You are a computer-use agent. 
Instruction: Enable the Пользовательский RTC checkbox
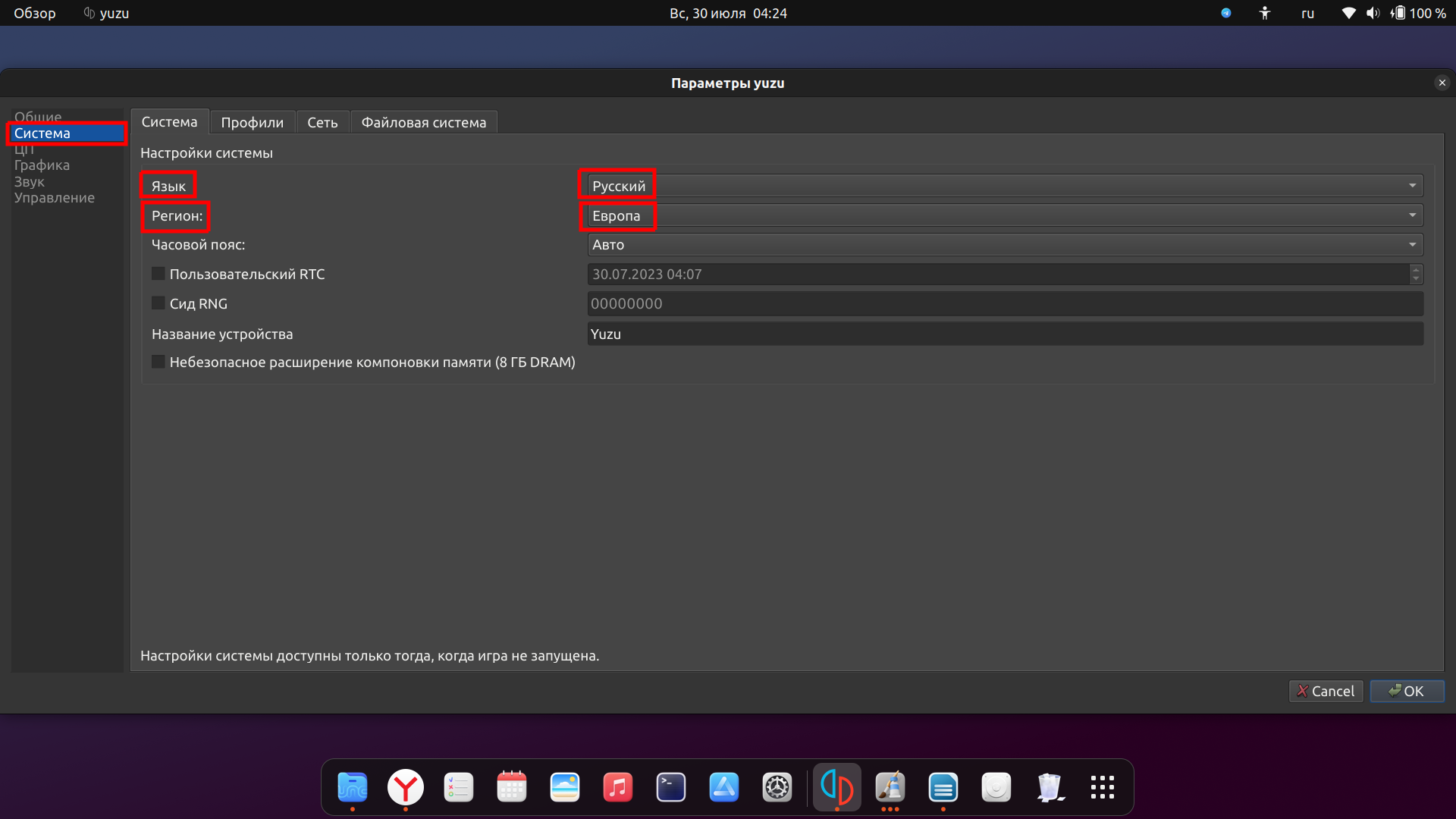click(x=158, y=274)
